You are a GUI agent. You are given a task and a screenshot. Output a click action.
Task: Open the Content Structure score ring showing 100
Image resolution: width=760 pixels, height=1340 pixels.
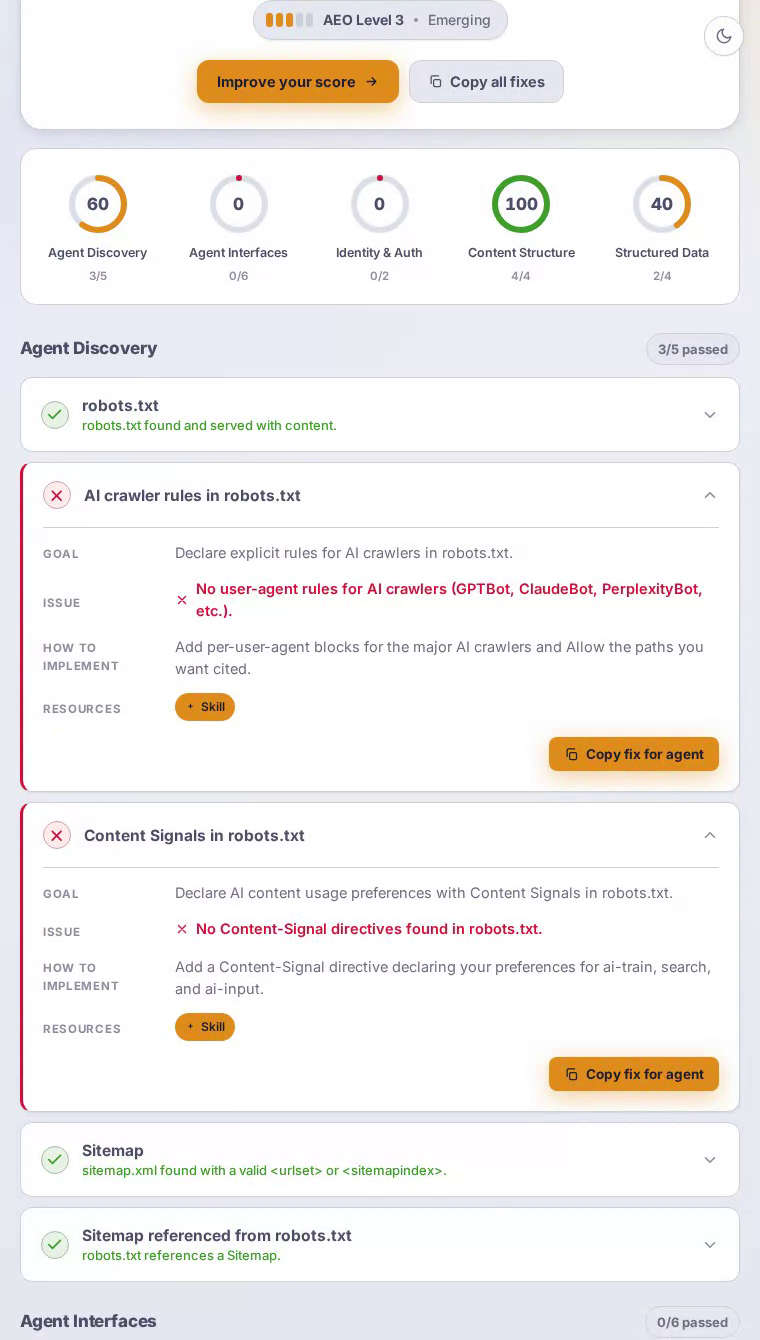point(521,204)
